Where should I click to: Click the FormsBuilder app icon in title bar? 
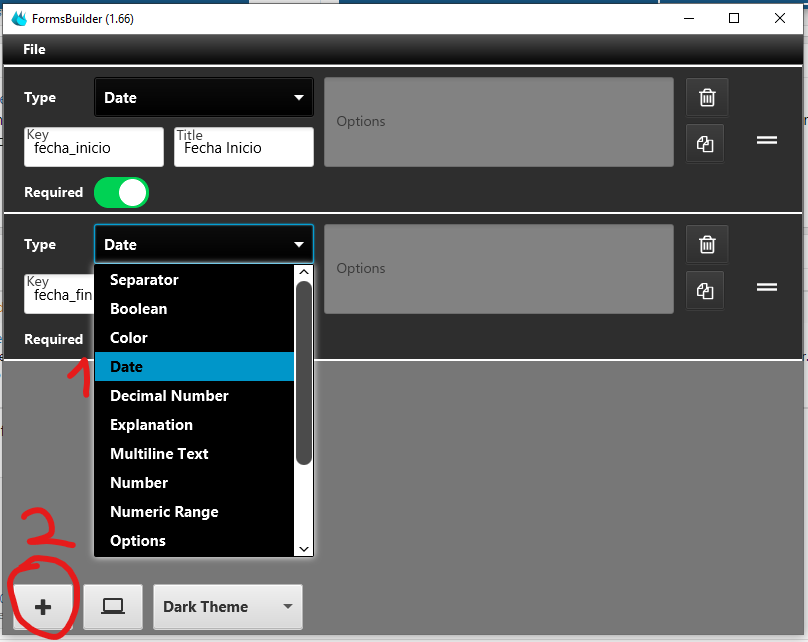tap(19, 19)
